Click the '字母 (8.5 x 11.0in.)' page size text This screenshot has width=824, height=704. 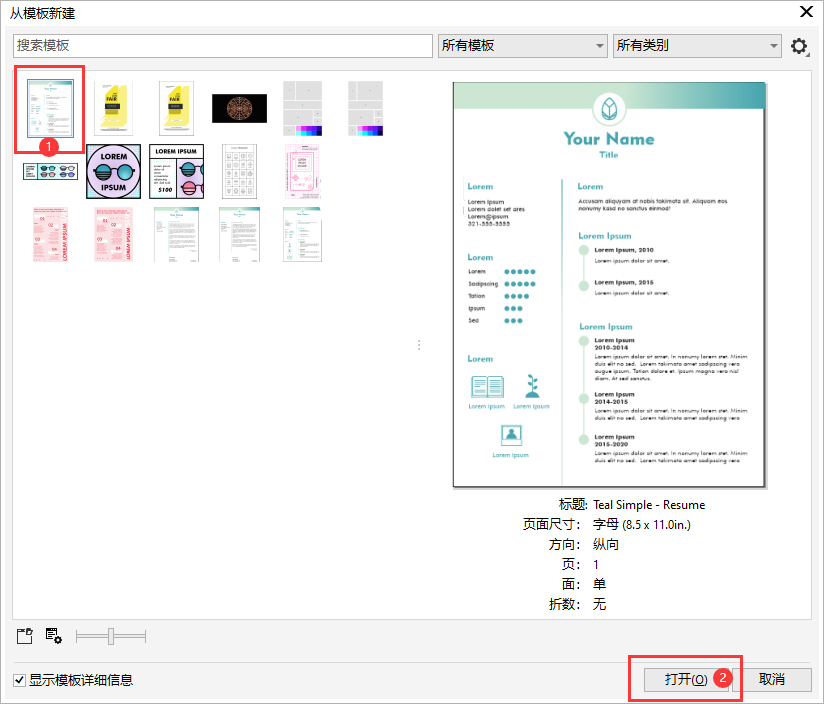[642, 524]
